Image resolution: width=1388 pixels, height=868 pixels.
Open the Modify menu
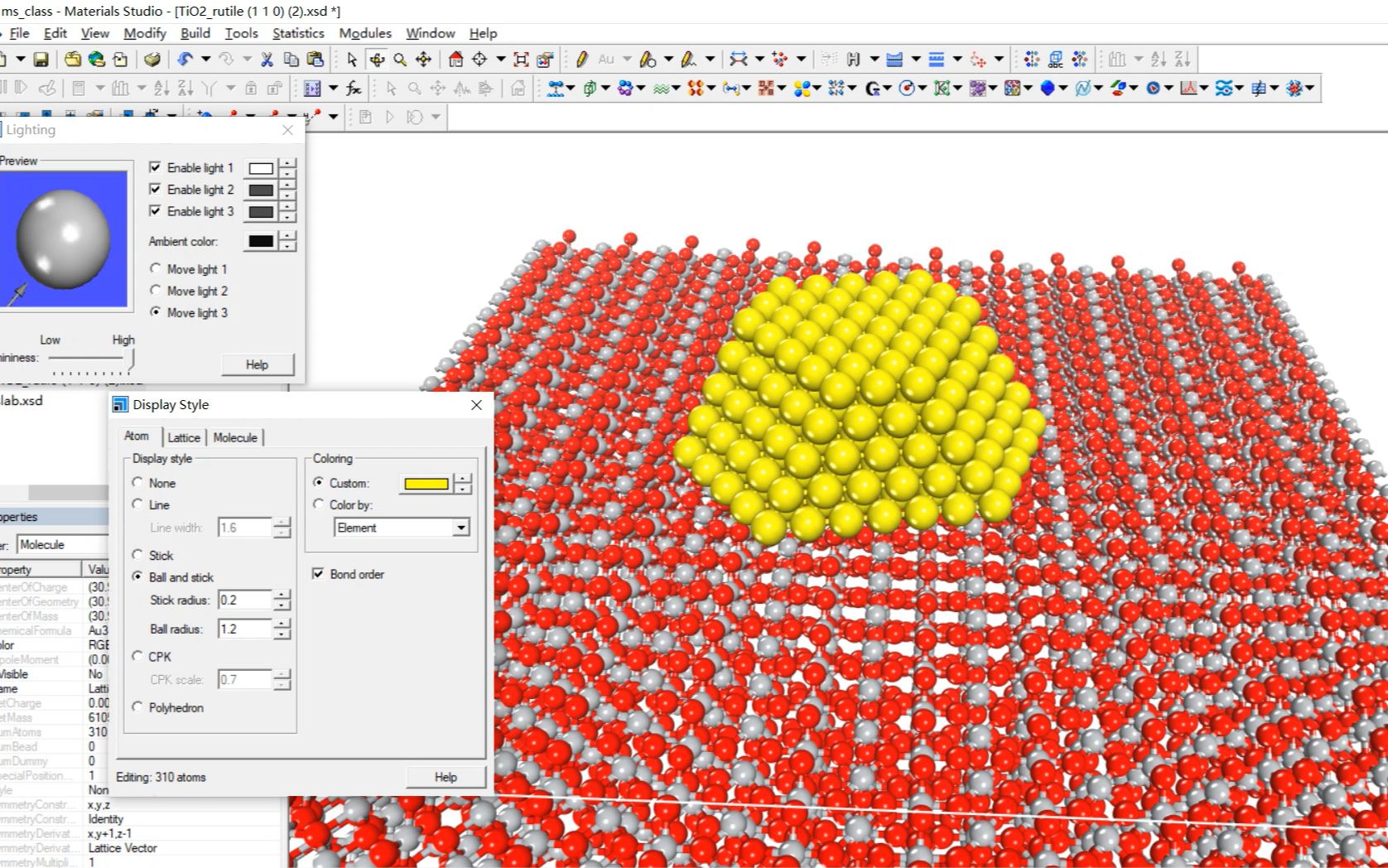pyautogui.click(x=145, y=33)
